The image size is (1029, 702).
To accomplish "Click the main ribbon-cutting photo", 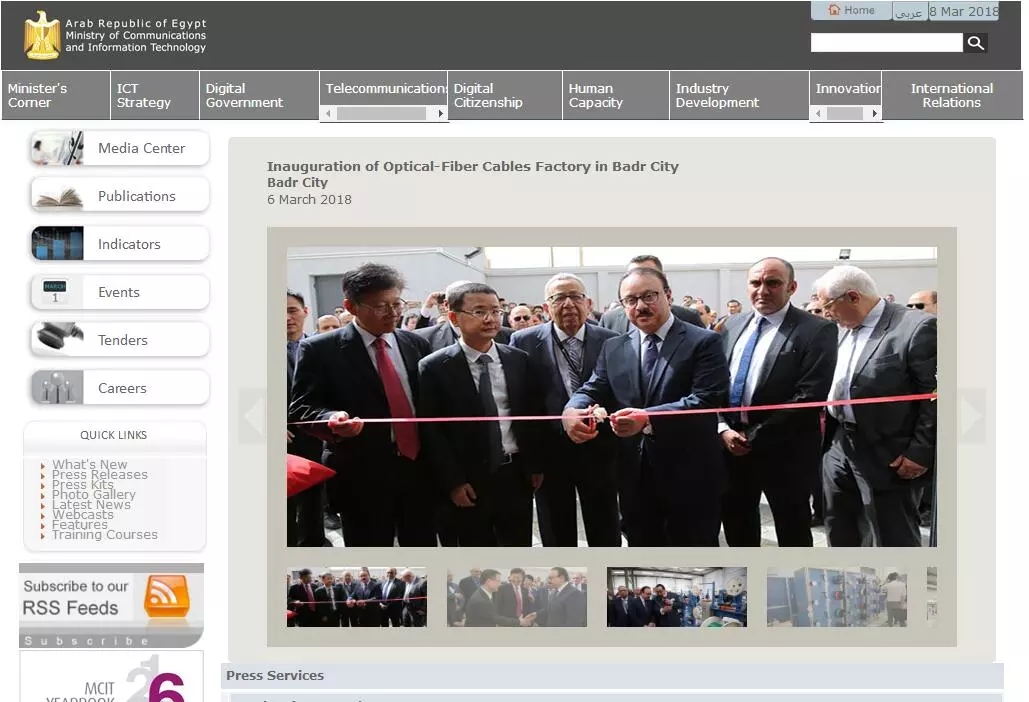I will click(x=612, y=397).
